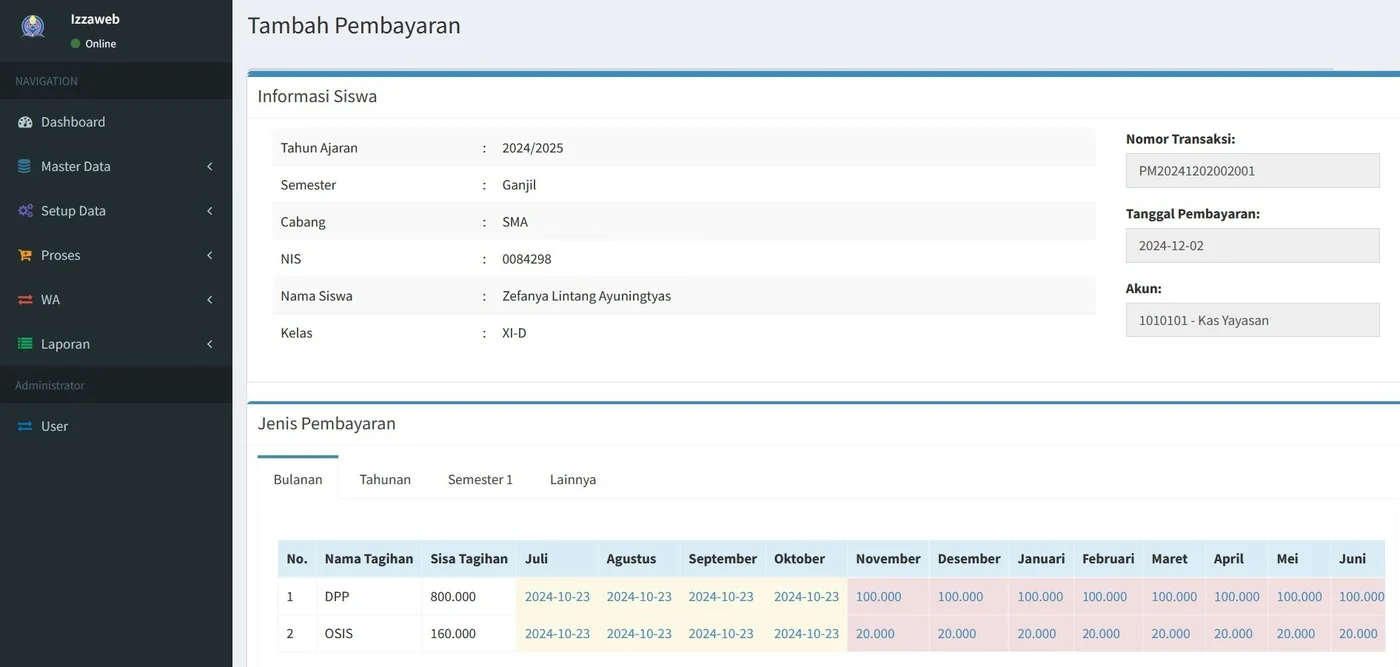
Task: Open the WA menu
Action: click(116, 300)
